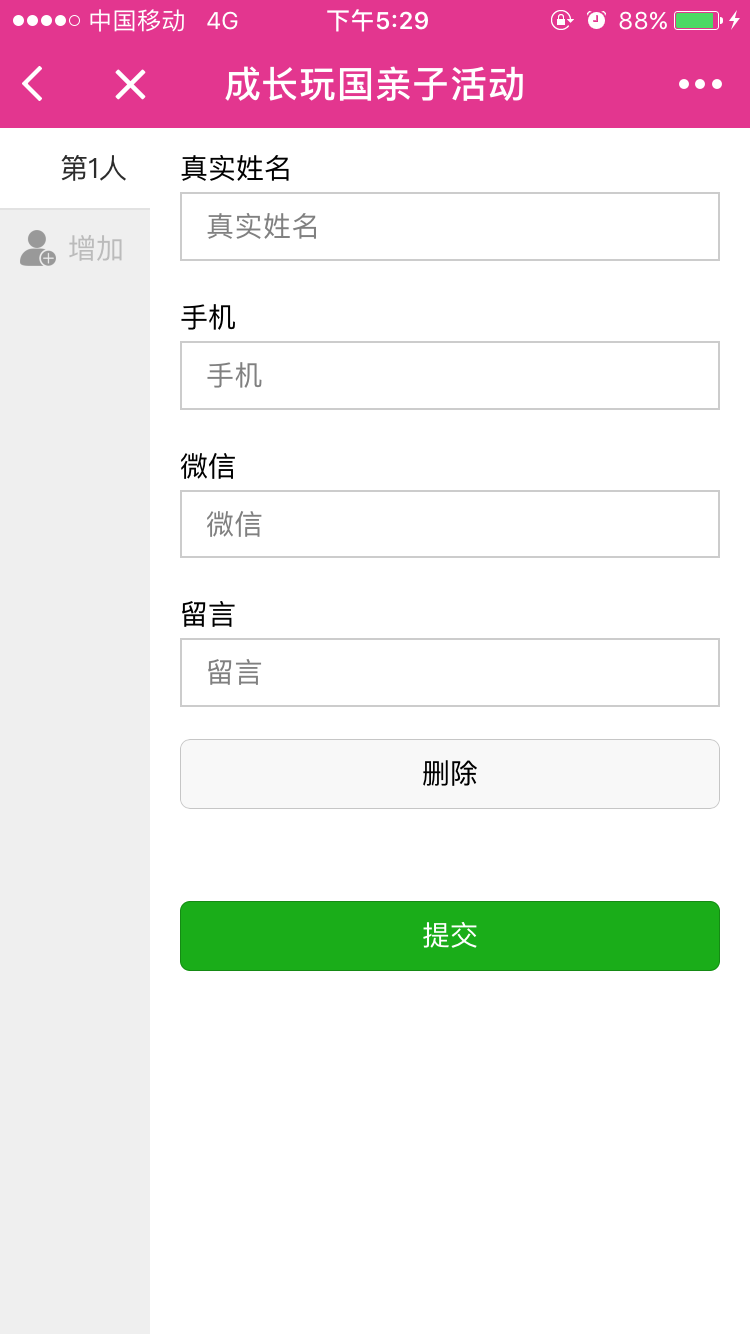Focus the 真实姓名 input field
Image resolution: width=750 pixels, height=1334 pixels.
point(450,227)
